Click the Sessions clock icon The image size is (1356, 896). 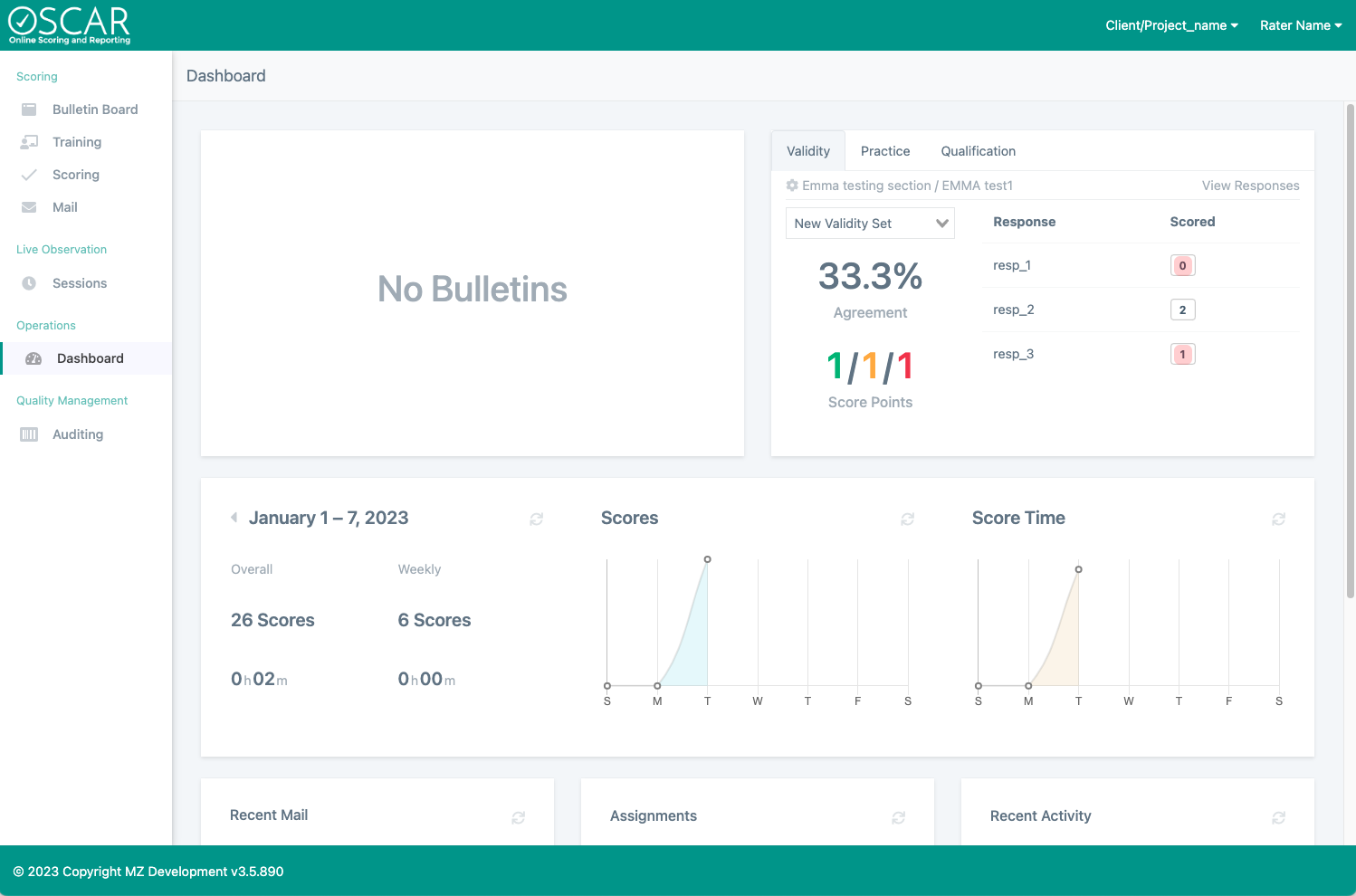29,283
